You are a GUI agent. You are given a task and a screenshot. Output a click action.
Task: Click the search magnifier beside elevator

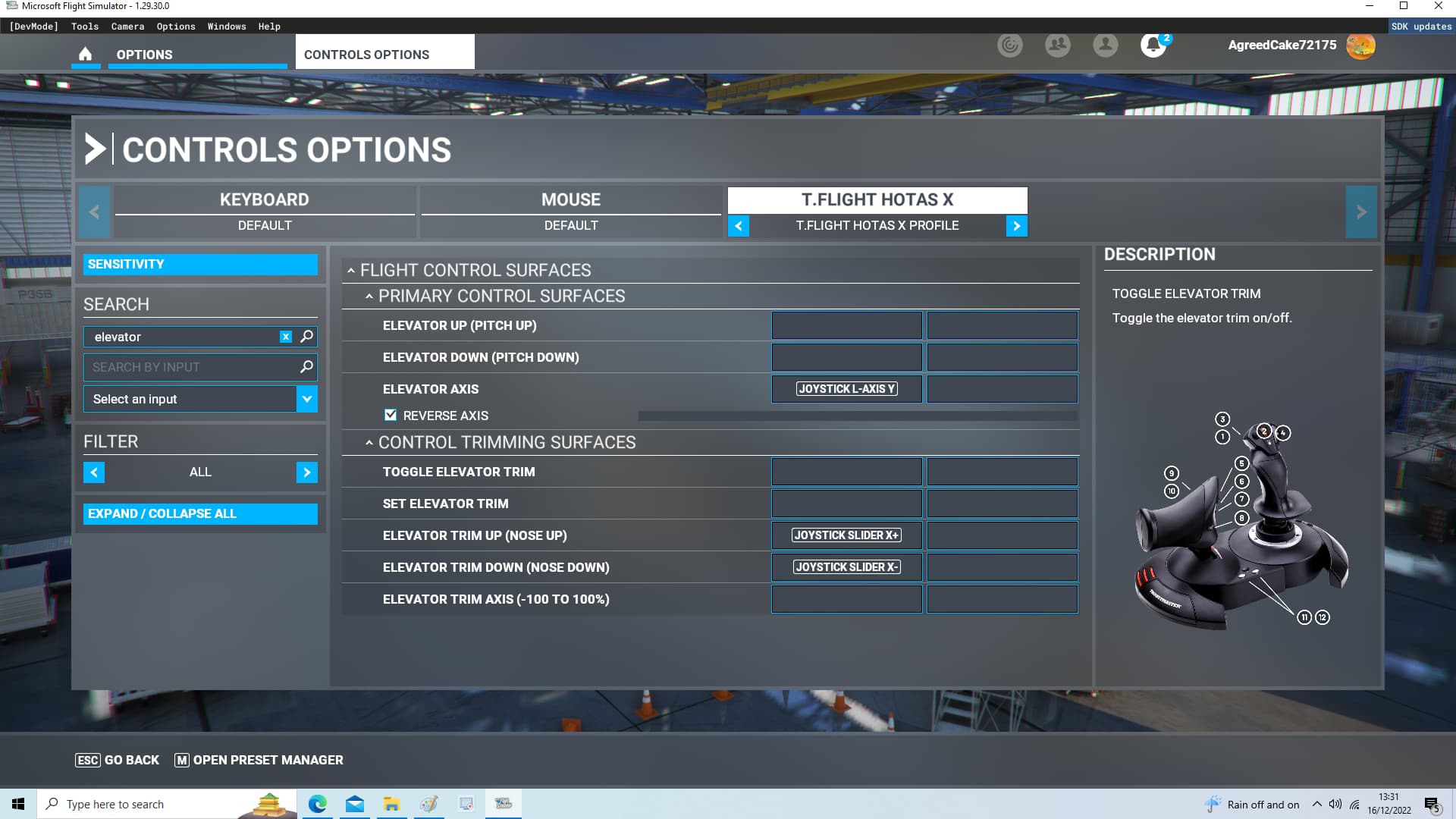(x=306, y=337)
